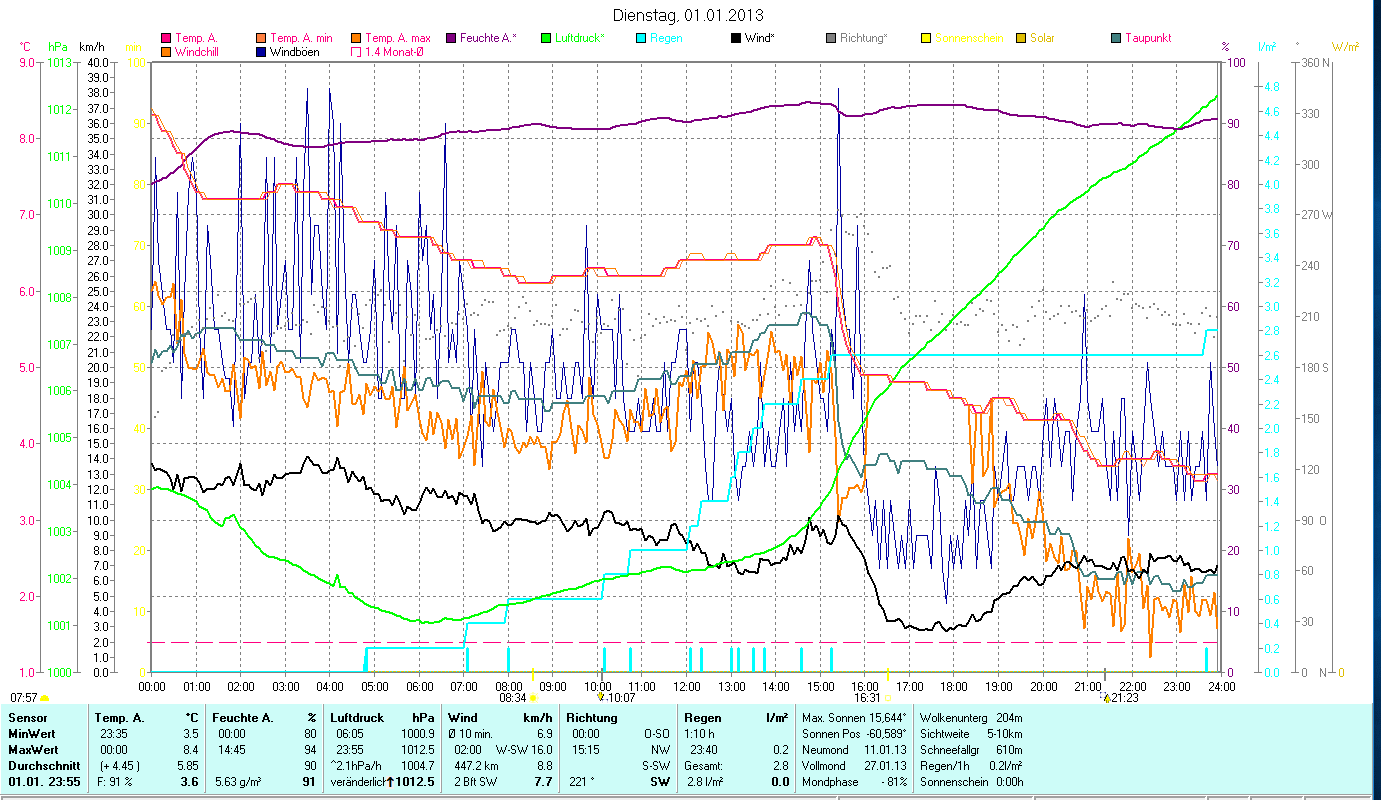The image size is (1381, 800).
Task: Click the chart title Dienstag, 01.01.2013
Action: pyautogui.click(x=687, y=15)
